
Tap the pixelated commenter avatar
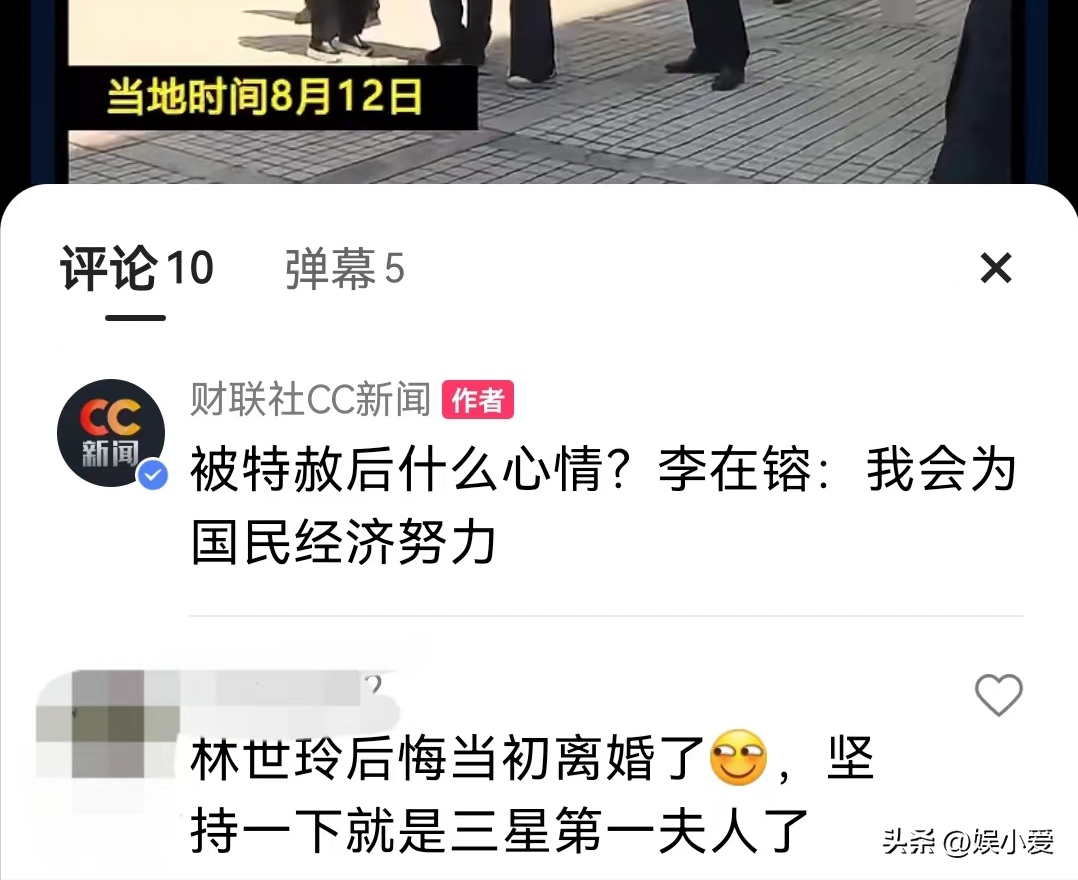point(108,724)
